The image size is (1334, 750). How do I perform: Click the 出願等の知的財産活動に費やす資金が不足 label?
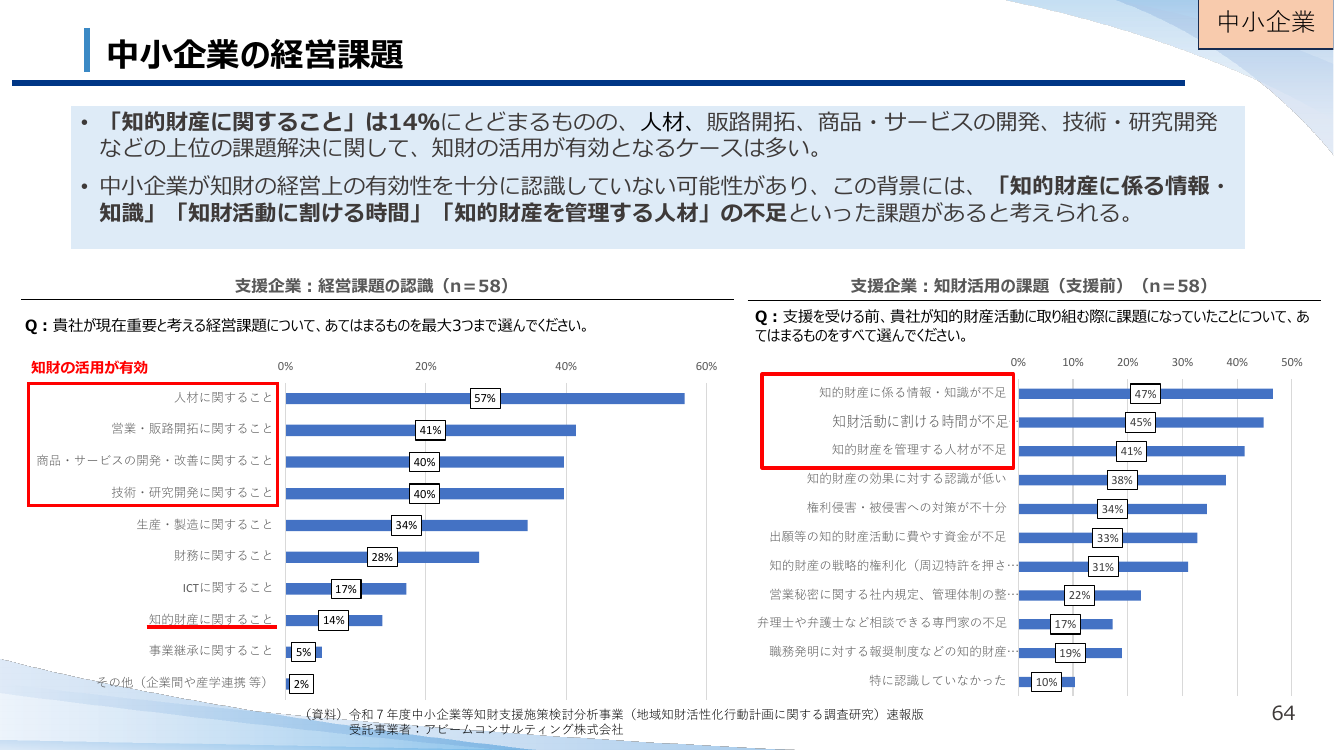tap(887, 537)
